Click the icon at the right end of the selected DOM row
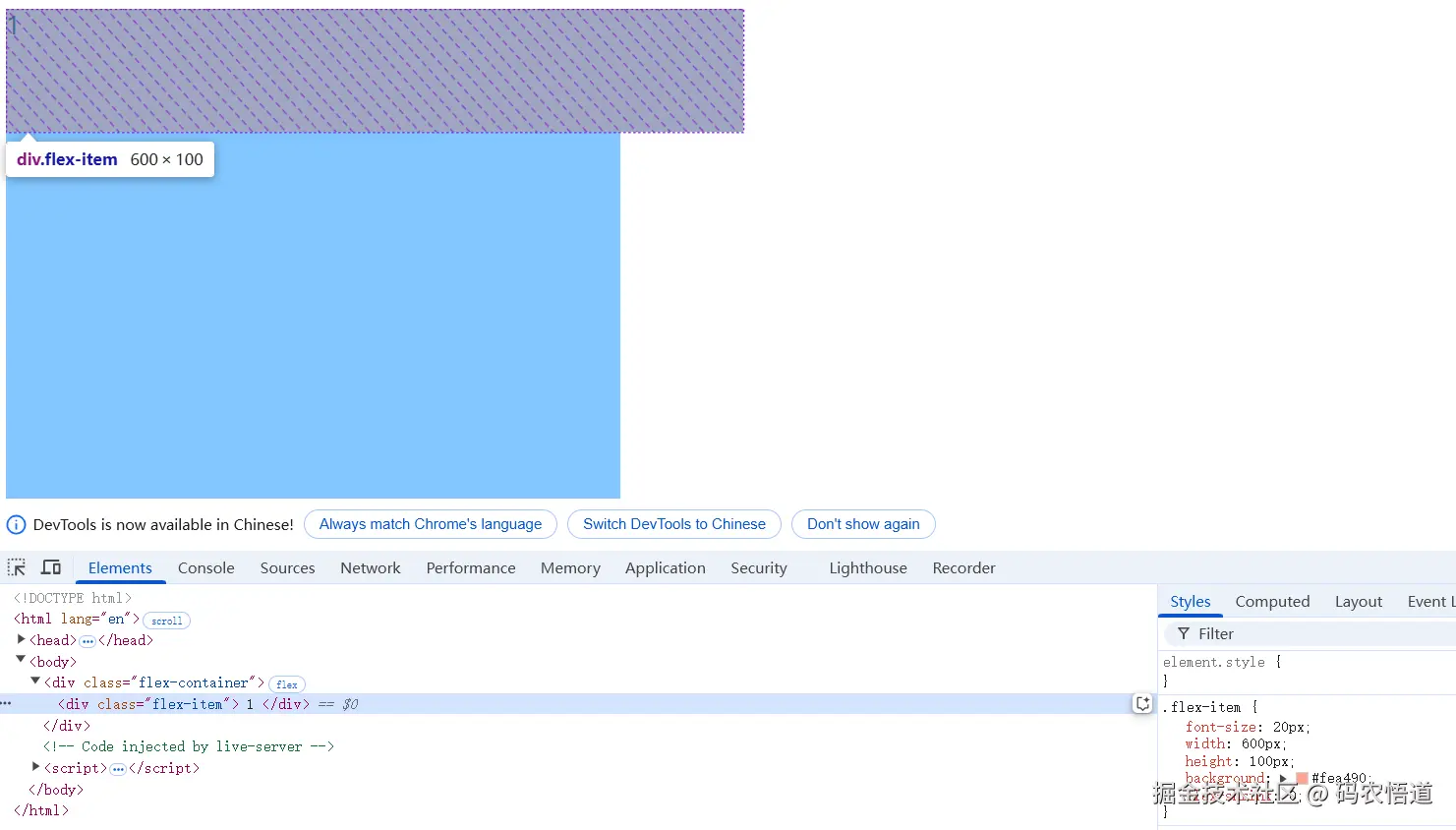The image size is (1456, 830). pos(1142,704)
